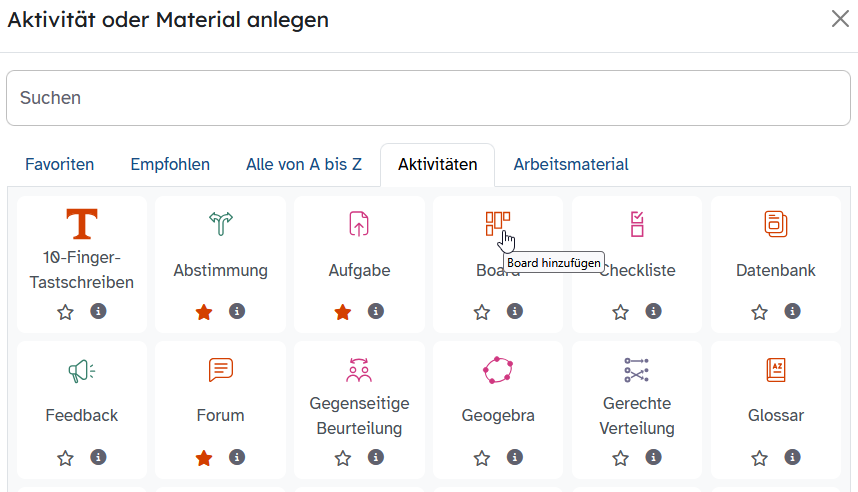Unstar the Forum activity favorite
The height and width of the screenshot is (492, 858).
204,458
